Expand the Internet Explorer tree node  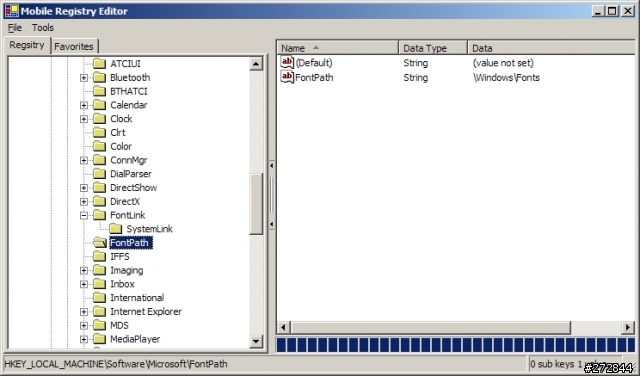point(84,312)
